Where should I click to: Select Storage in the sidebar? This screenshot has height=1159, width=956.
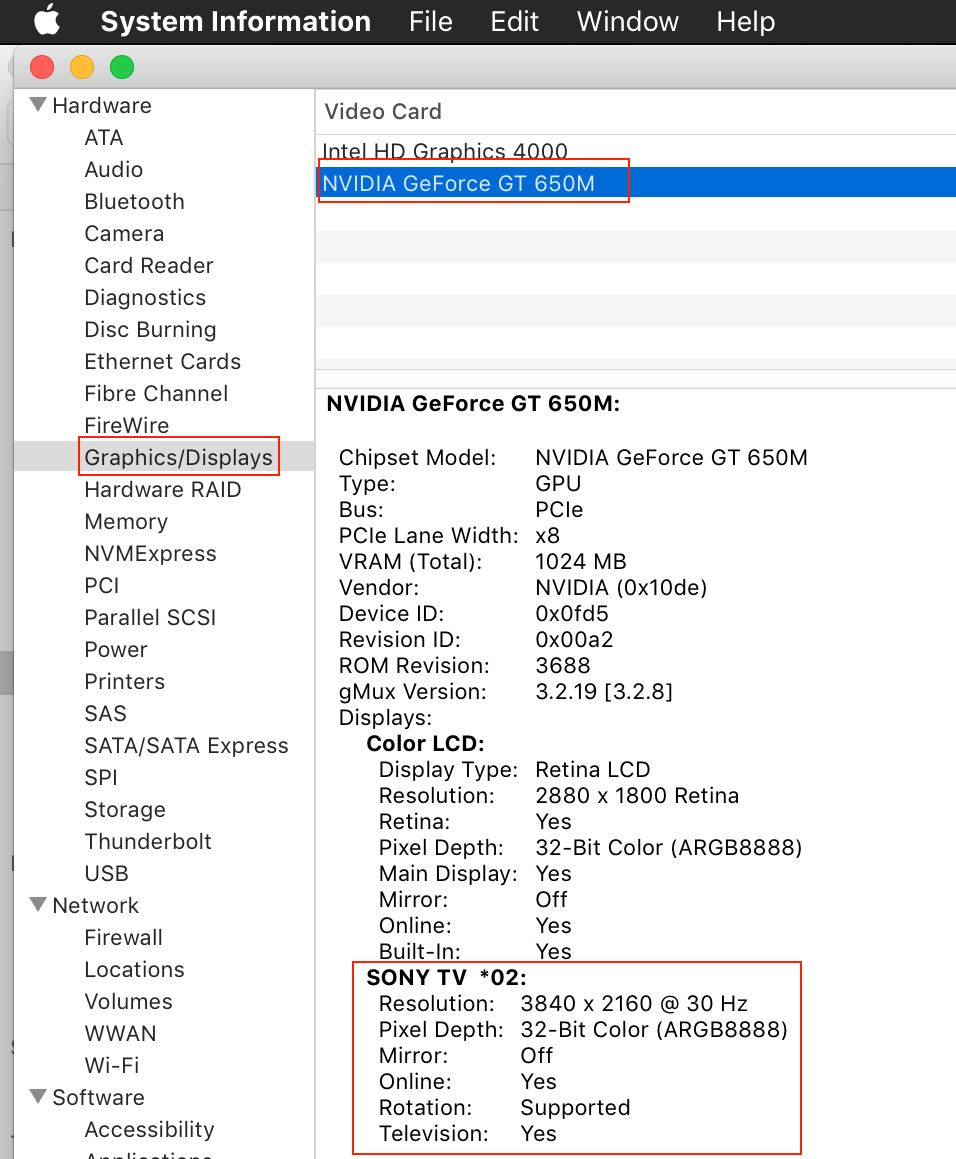click(124, 809)
